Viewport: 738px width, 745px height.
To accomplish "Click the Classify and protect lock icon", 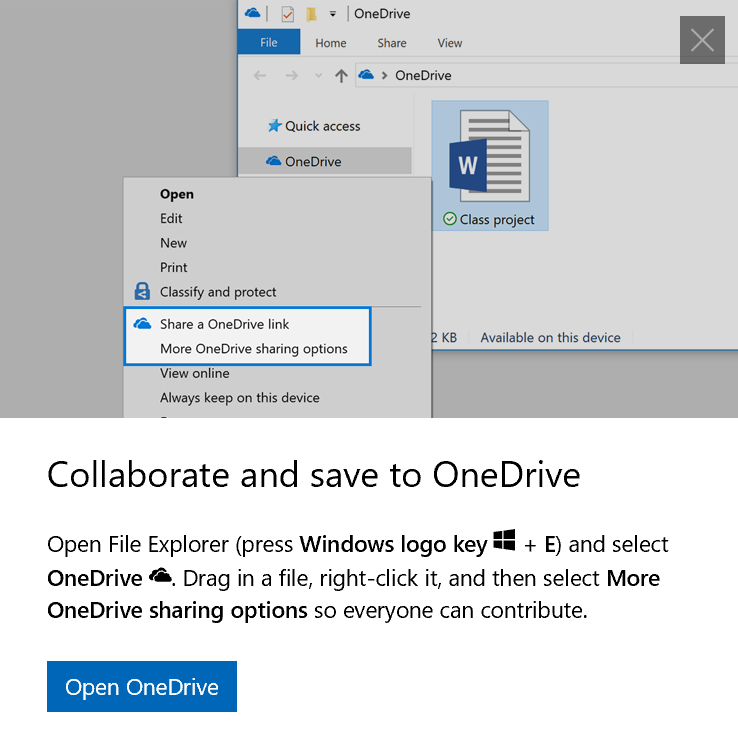I will pos(142,291).
